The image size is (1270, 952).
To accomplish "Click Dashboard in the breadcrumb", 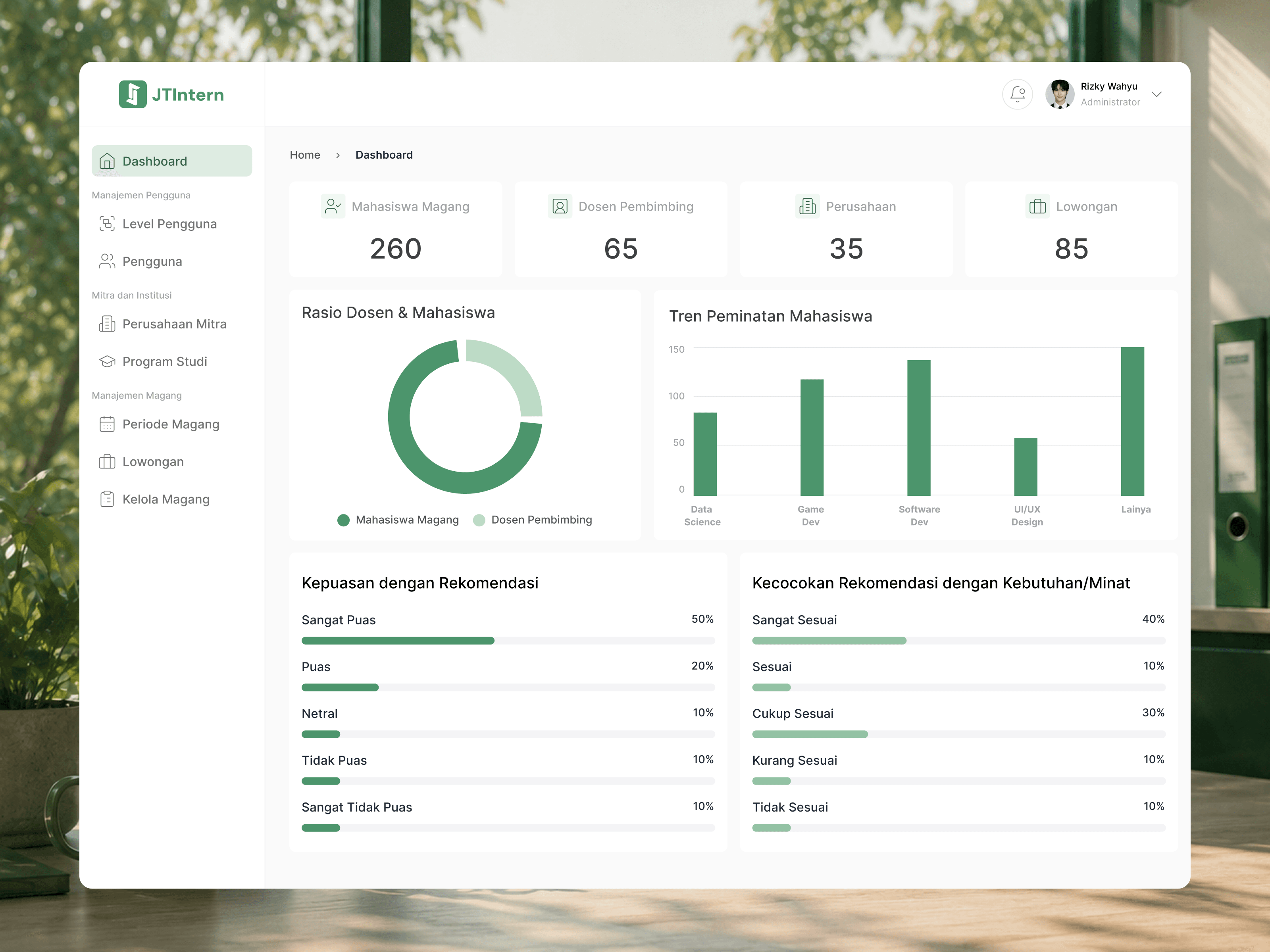I will click(384, 155).
